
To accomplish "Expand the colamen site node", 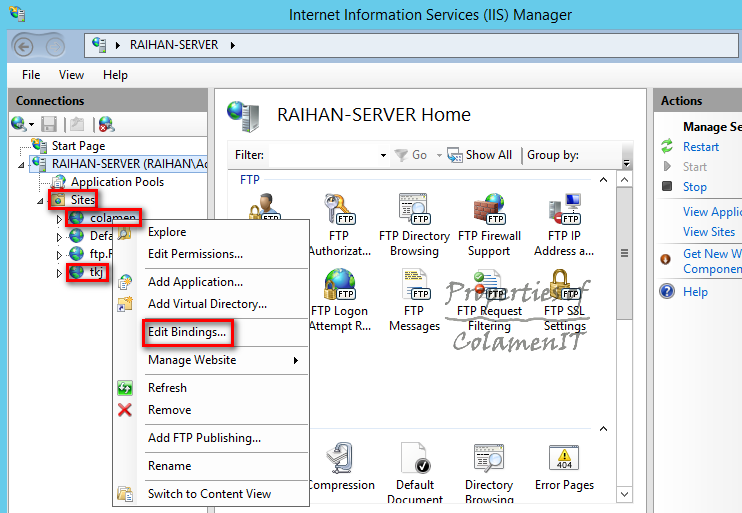I will pos(59,219).
